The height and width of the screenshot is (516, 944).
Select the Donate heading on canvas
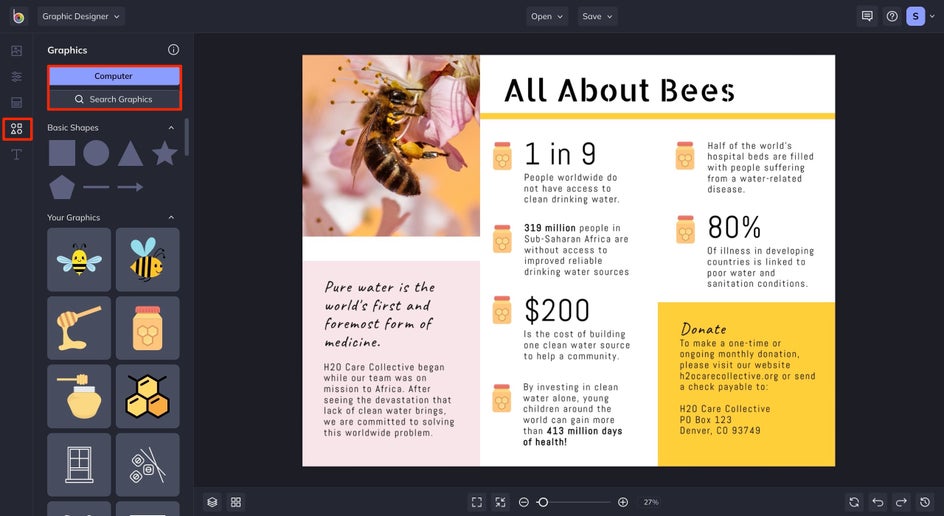pos(703,329)
